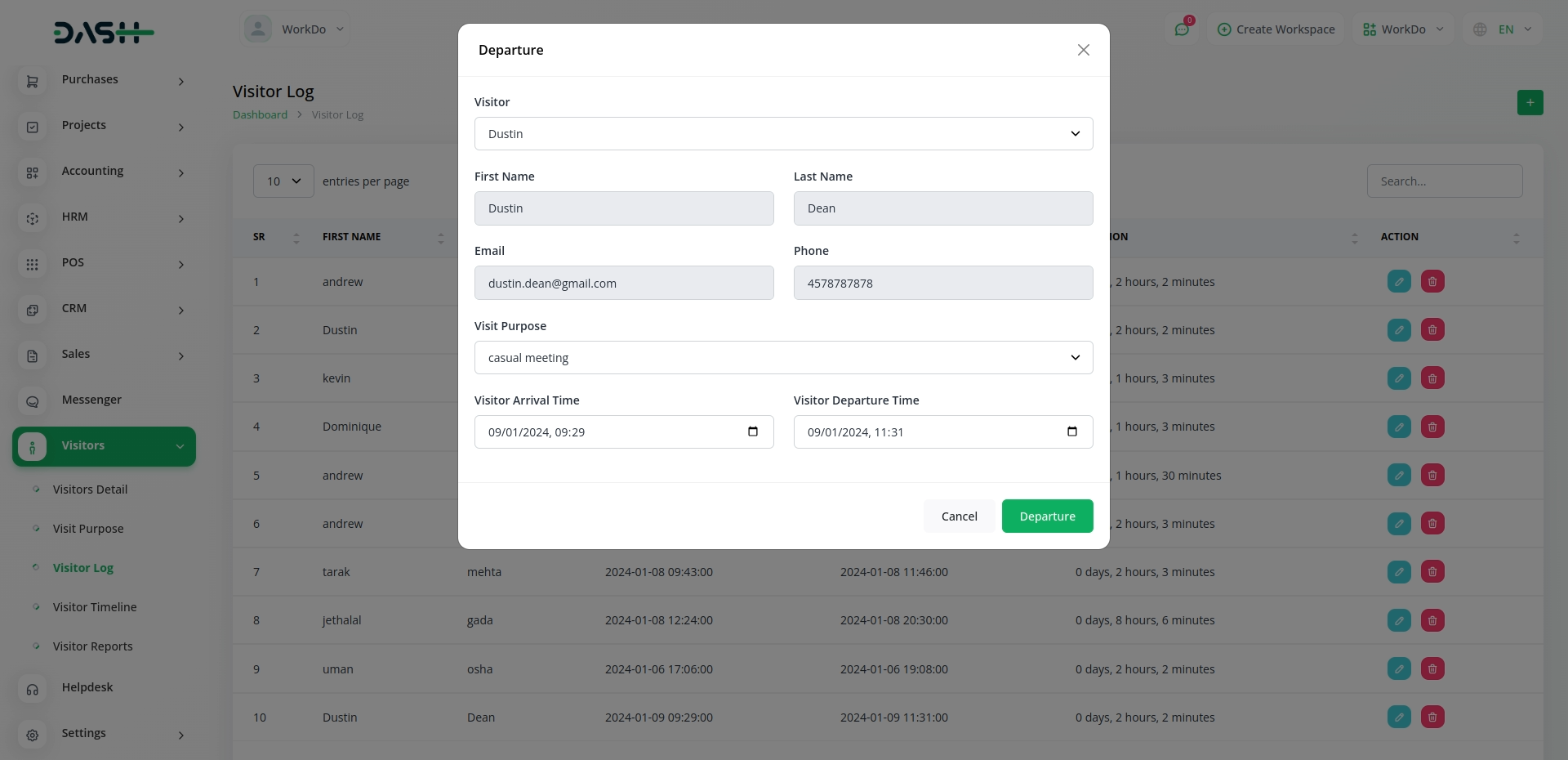Delete the tarak mehta log entry
This screenshot has width=1568, height=760.
click(x=1432, y=572)
